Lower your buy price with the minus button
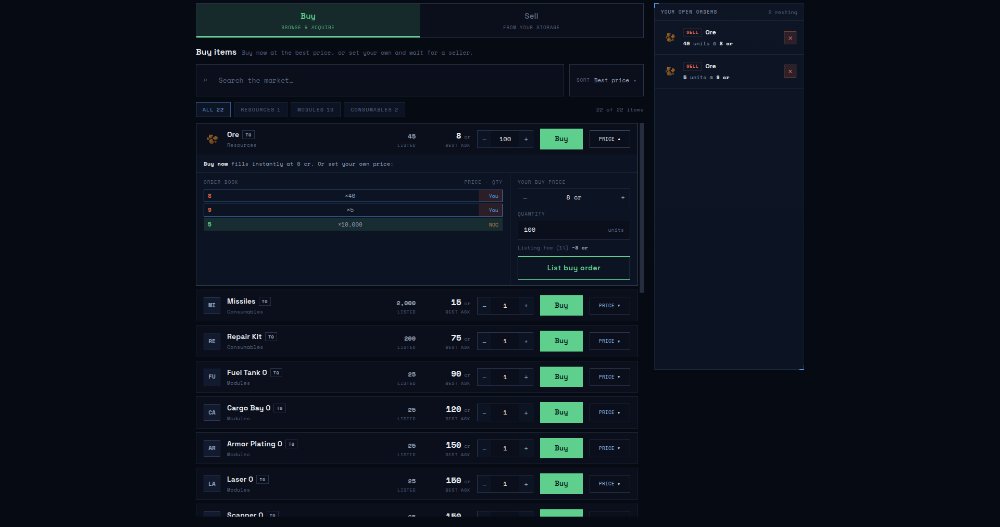This screenshot has height=527, width=1000. (525, 198)
